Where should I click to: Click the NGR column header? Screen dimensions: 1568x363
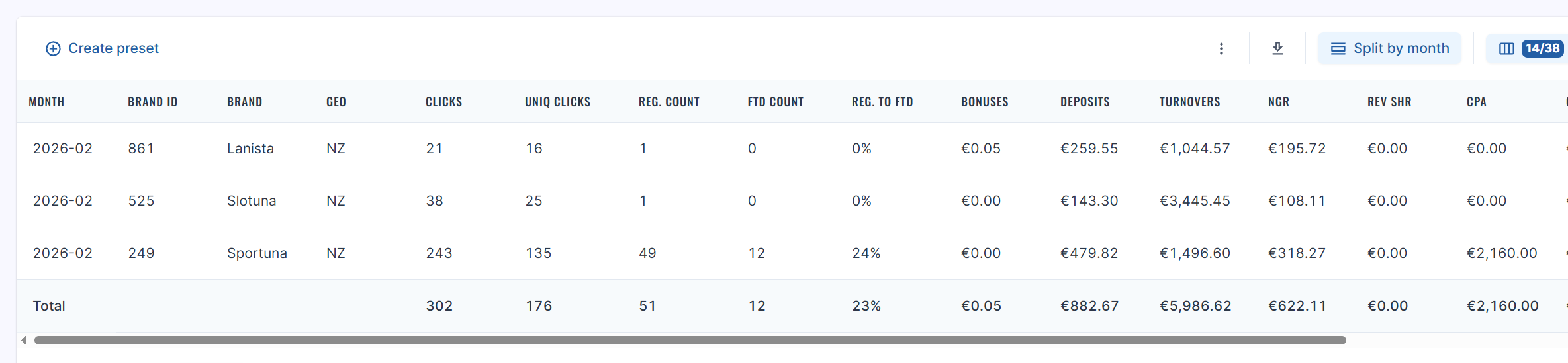point(1278,102)
